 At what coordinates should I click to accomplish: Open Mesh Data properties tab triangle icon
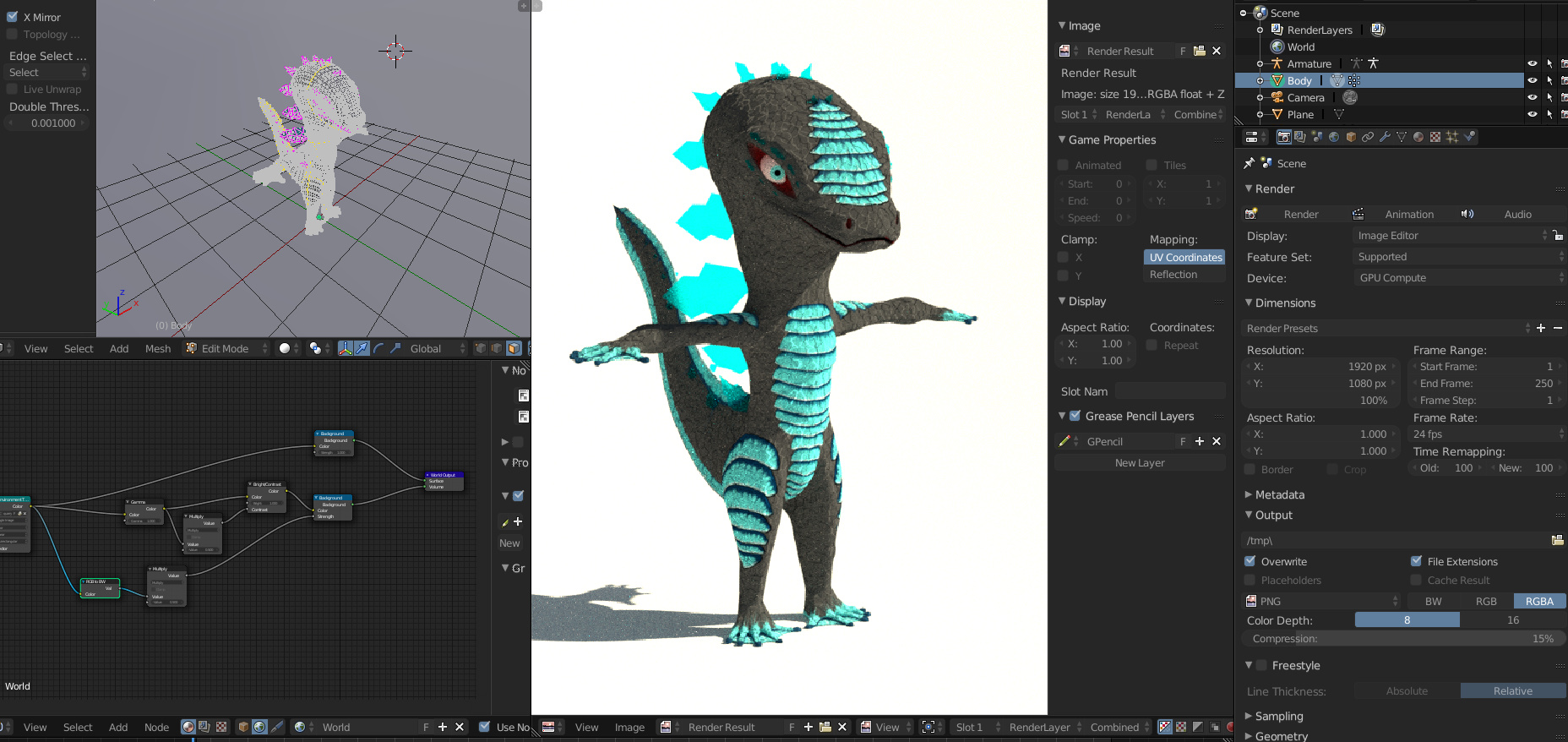1402,137
